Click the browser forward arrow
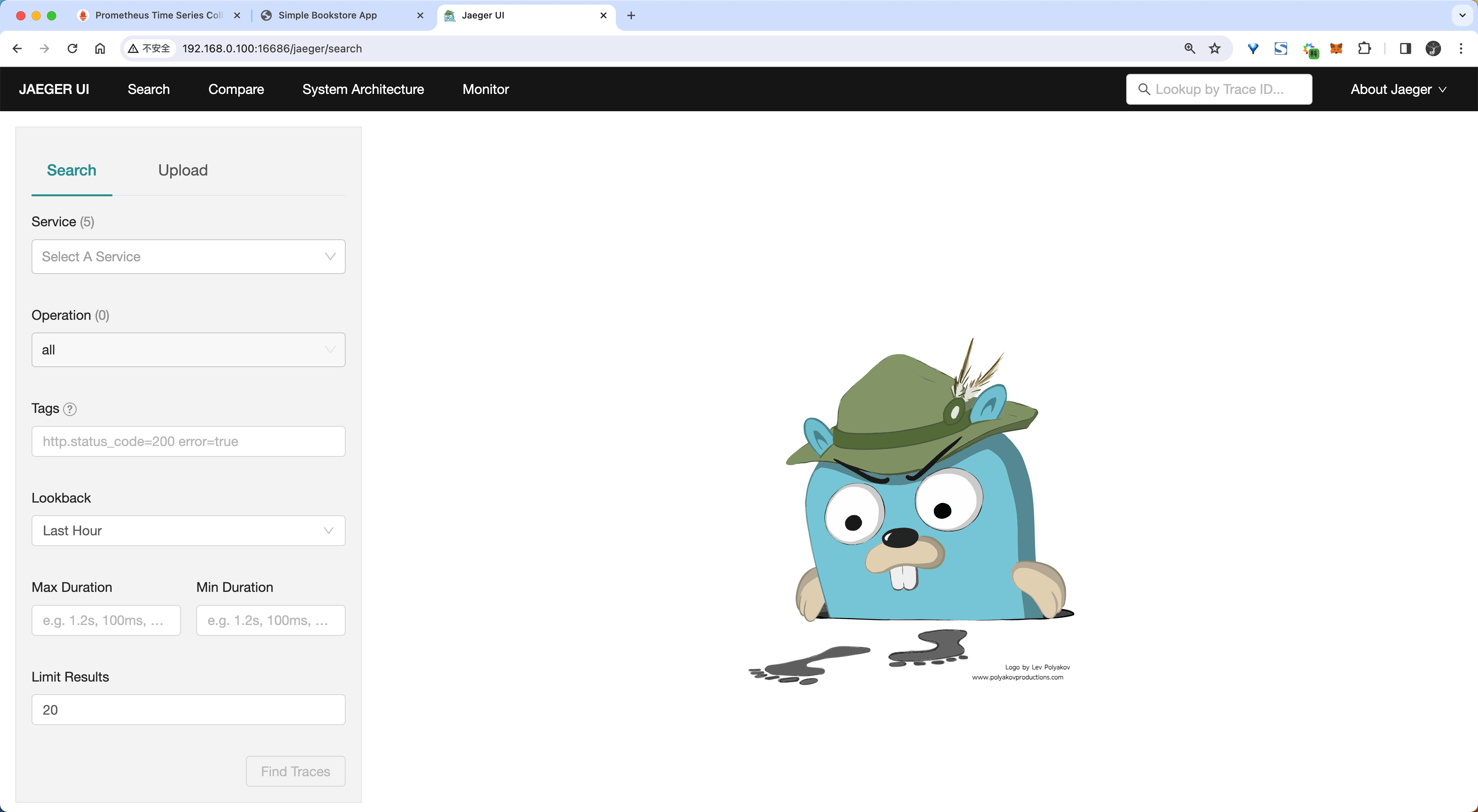Image resolution: width=1478 pixels, height=812 pixels. (x=44, y=48)
